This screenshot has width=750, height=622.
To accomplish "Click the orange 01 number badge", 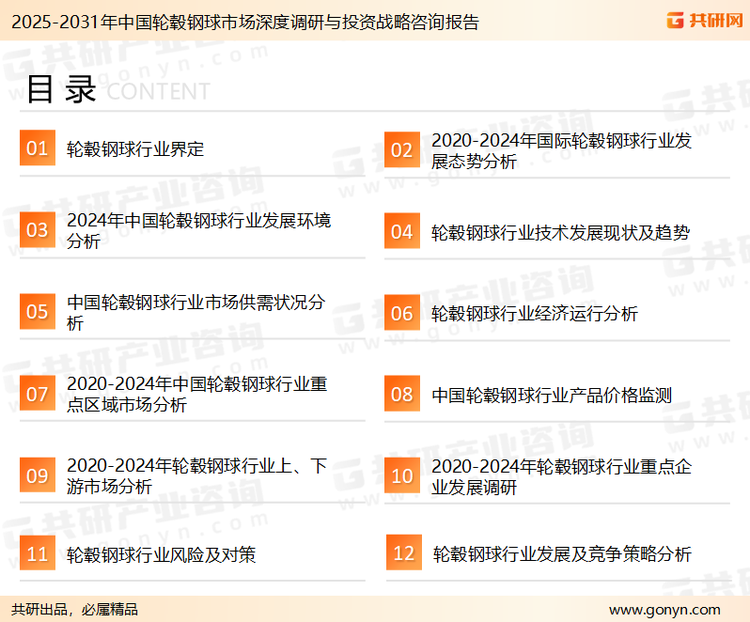I will [x=37, y=149].
